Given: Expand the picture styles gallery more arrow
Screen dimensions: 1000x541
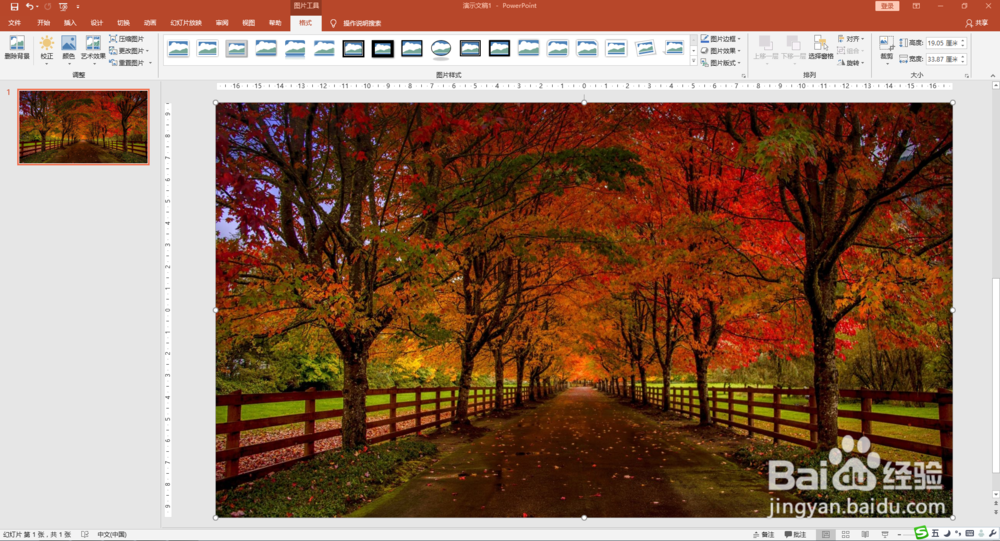Looking at the screenshot, I should click(694, 62).
